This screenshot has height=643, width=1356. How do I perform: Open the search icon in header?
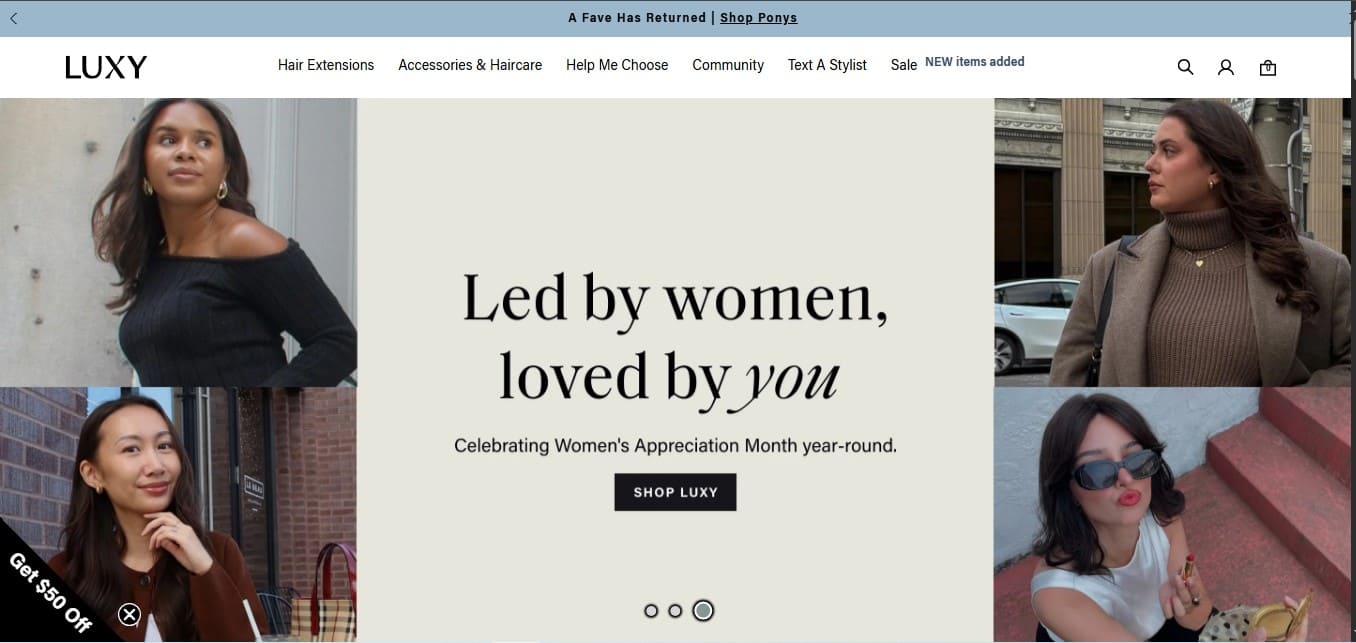pyautogui.click(x=1185, y=67)
